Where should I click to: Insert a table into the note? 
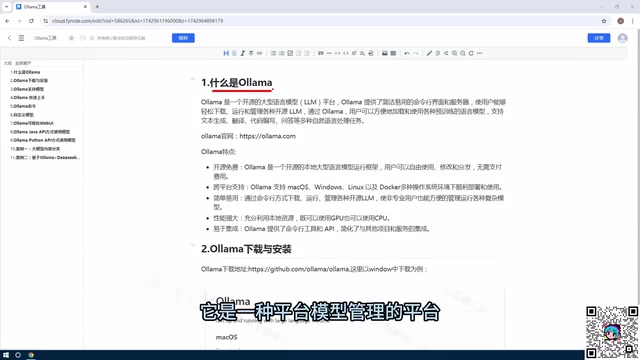[x=393, y=53]
